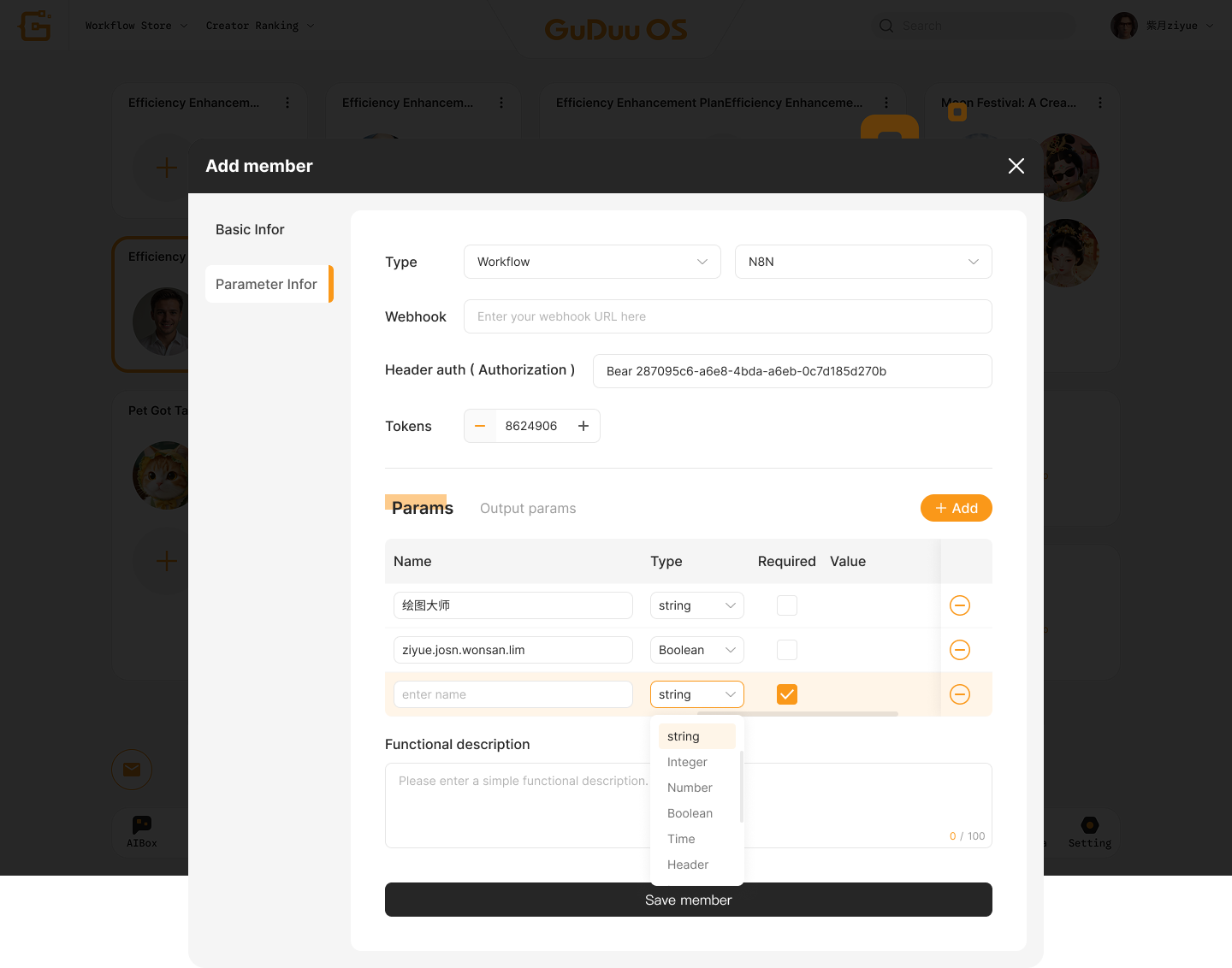The width and height of the screenshot is (1232, 968).
Task: Open the Setting icon
Action: [1089, 825]
